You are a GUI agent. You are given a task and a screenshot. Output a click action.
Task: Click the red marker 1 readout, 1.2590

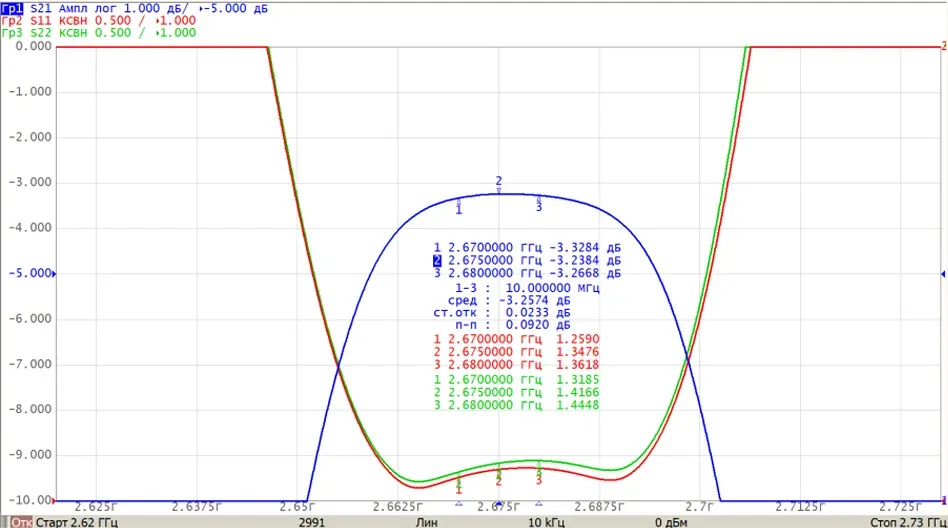point(516,339)
